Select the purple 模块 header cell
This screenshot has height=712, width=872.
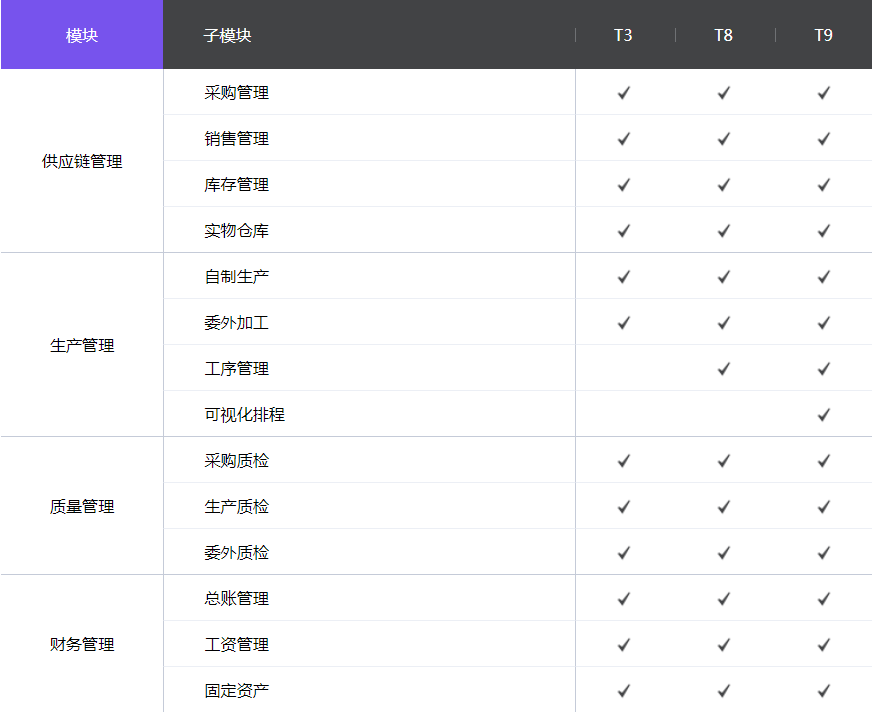(x=82, y=35)
